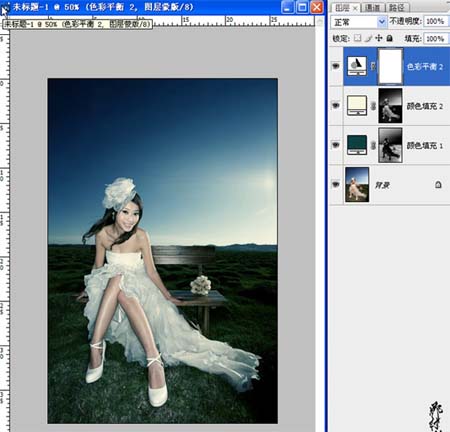
Task: Click link icon on Color Fill 2 layer
Action: pyautogui.click(x=373, y=106)
